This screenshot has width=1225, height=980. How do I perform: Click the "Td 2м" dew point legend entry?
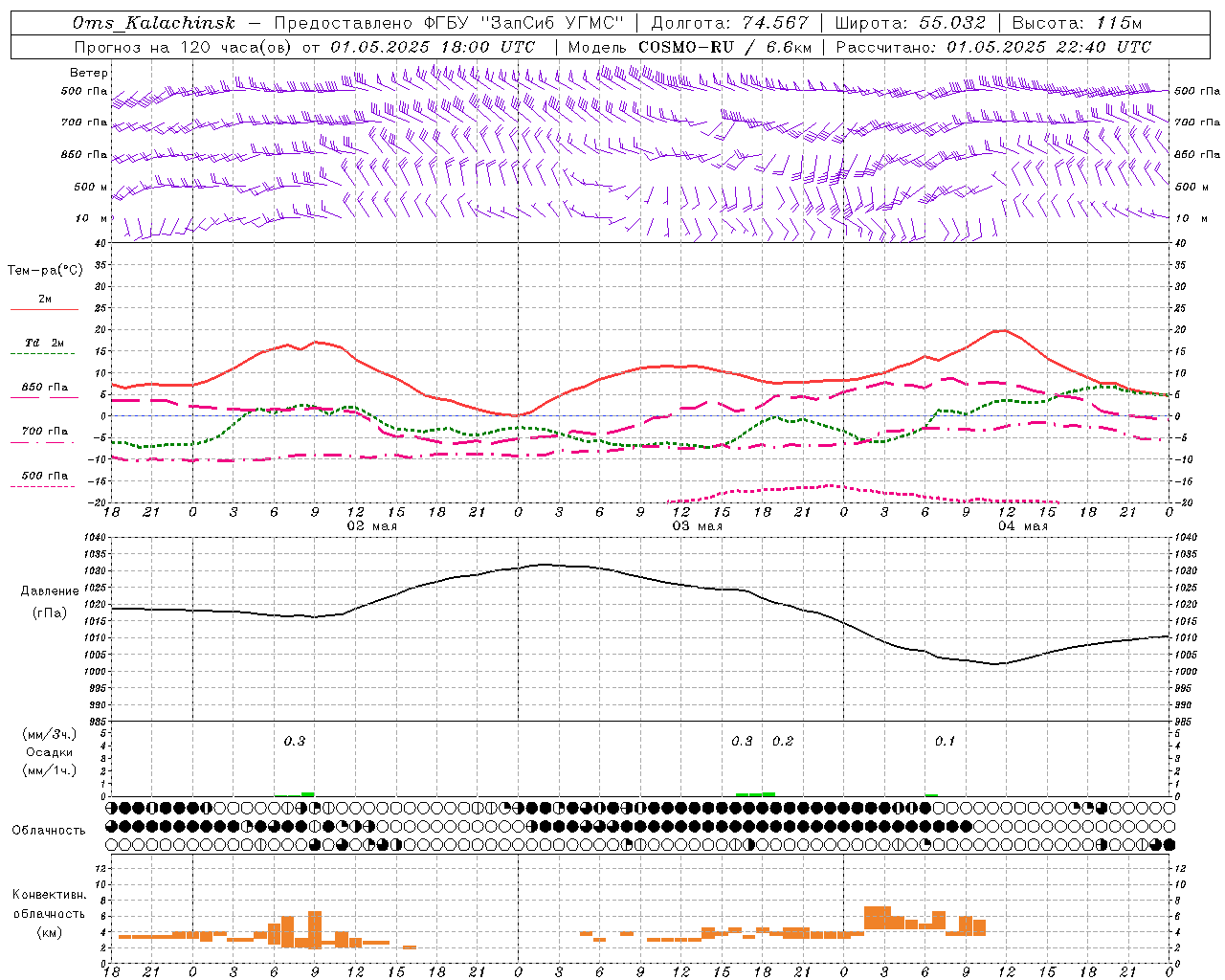(44, 343)
